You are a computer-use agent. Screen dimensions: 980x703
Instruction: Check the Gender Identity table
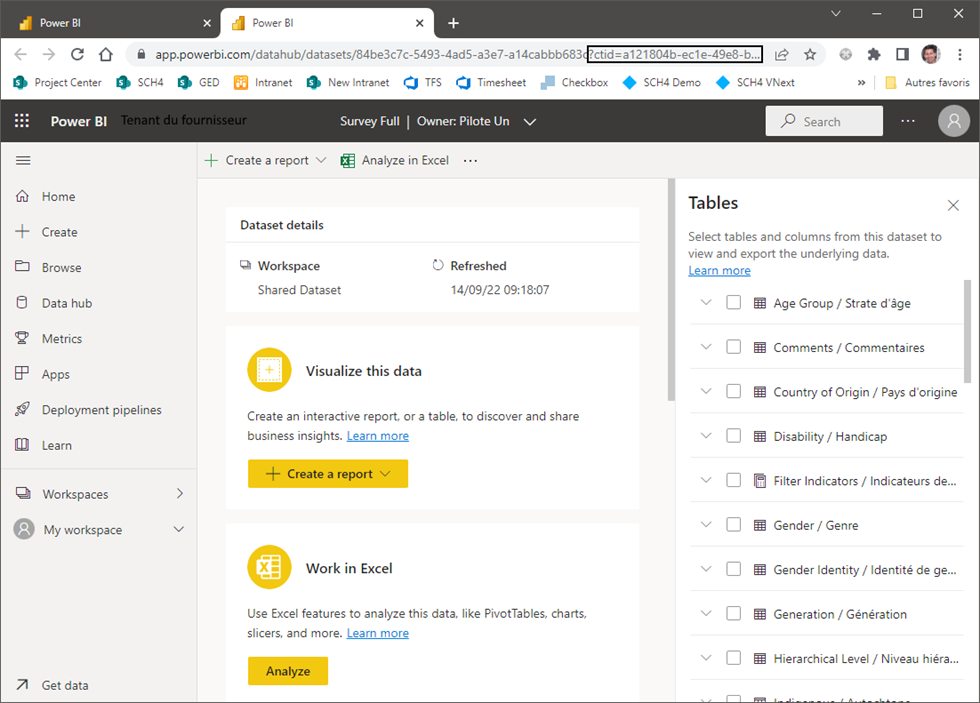point(733,569)
